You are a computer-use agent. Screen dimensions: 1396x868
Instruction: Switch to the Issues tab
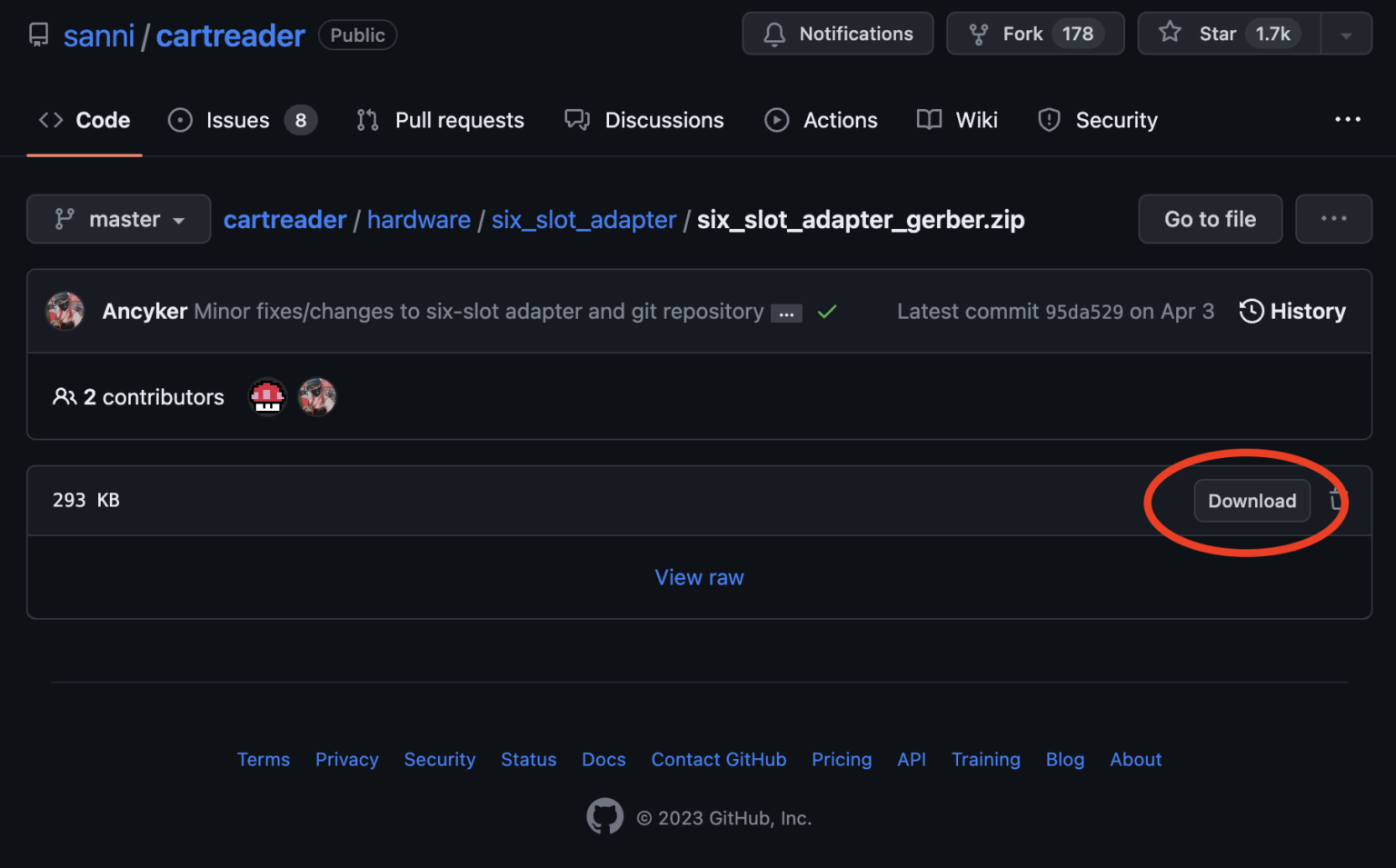pyautogui.click(x=236, y=119)
